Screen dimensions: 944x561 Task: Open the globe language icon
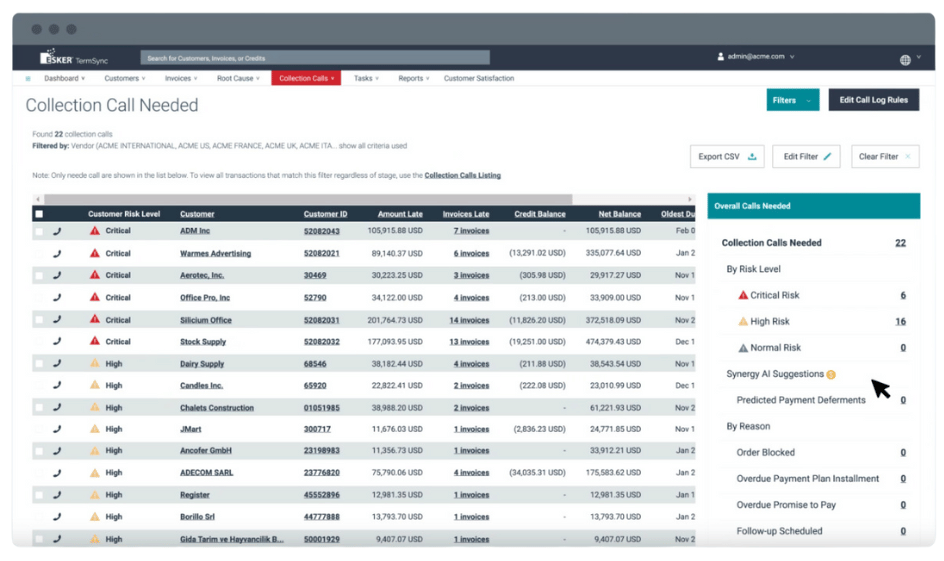pyautogui.click(x=905, y=60)
